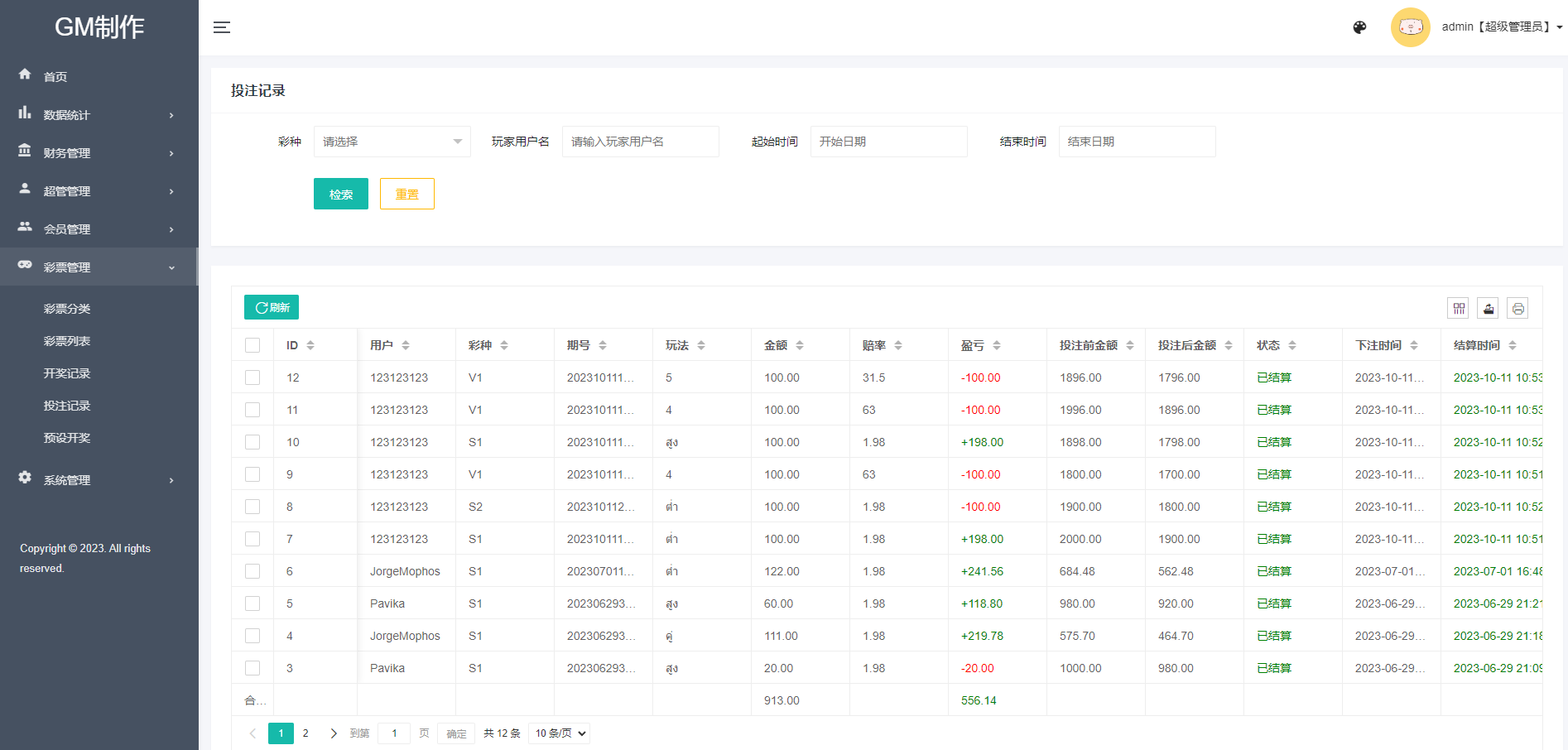
Task: Open the theme color palette icon
Action: point(1359,27)
